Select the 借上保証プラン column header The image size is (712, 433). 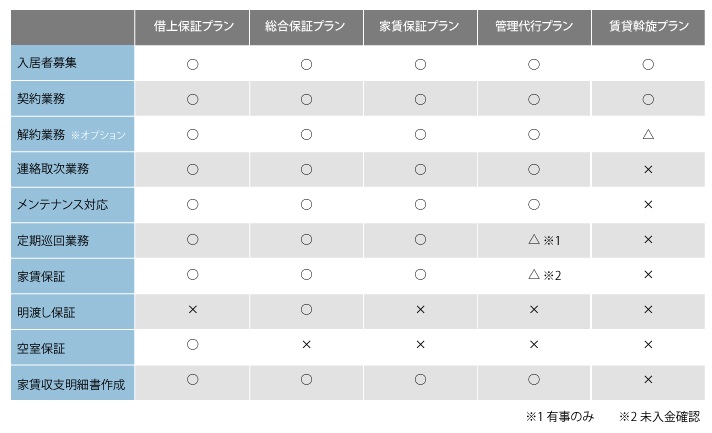pos(192,27)
